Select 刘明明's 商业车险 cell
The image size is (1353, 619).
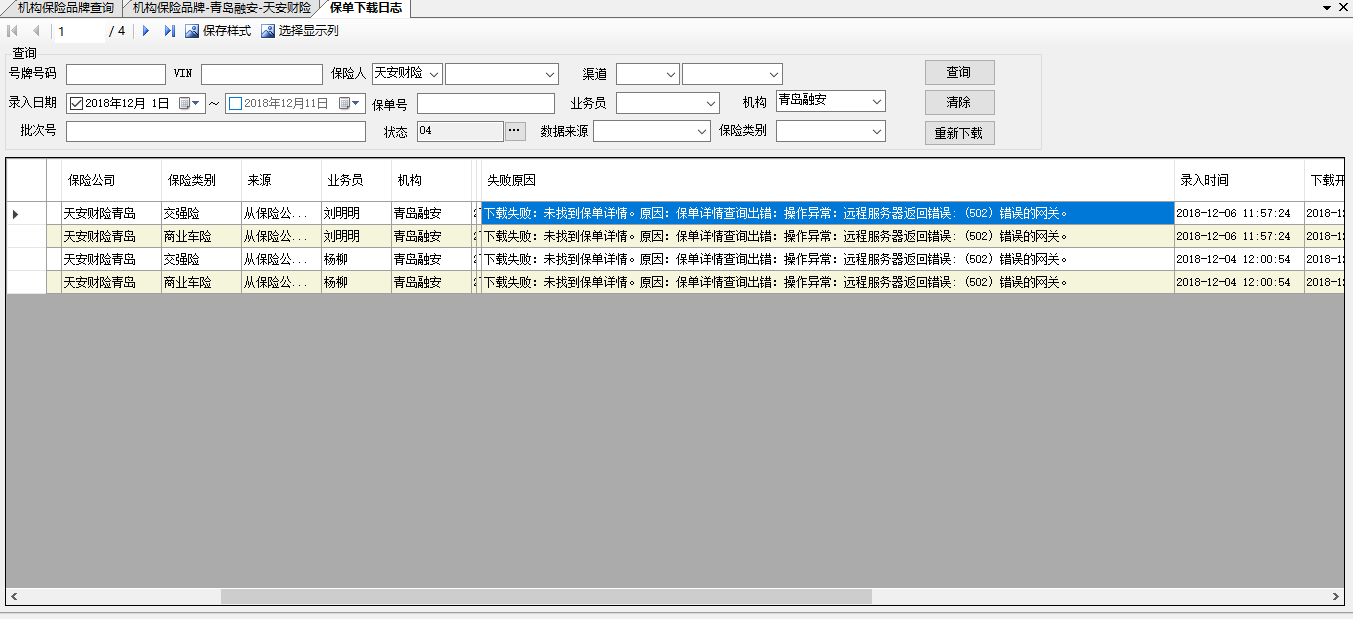(x=201, y=237)
